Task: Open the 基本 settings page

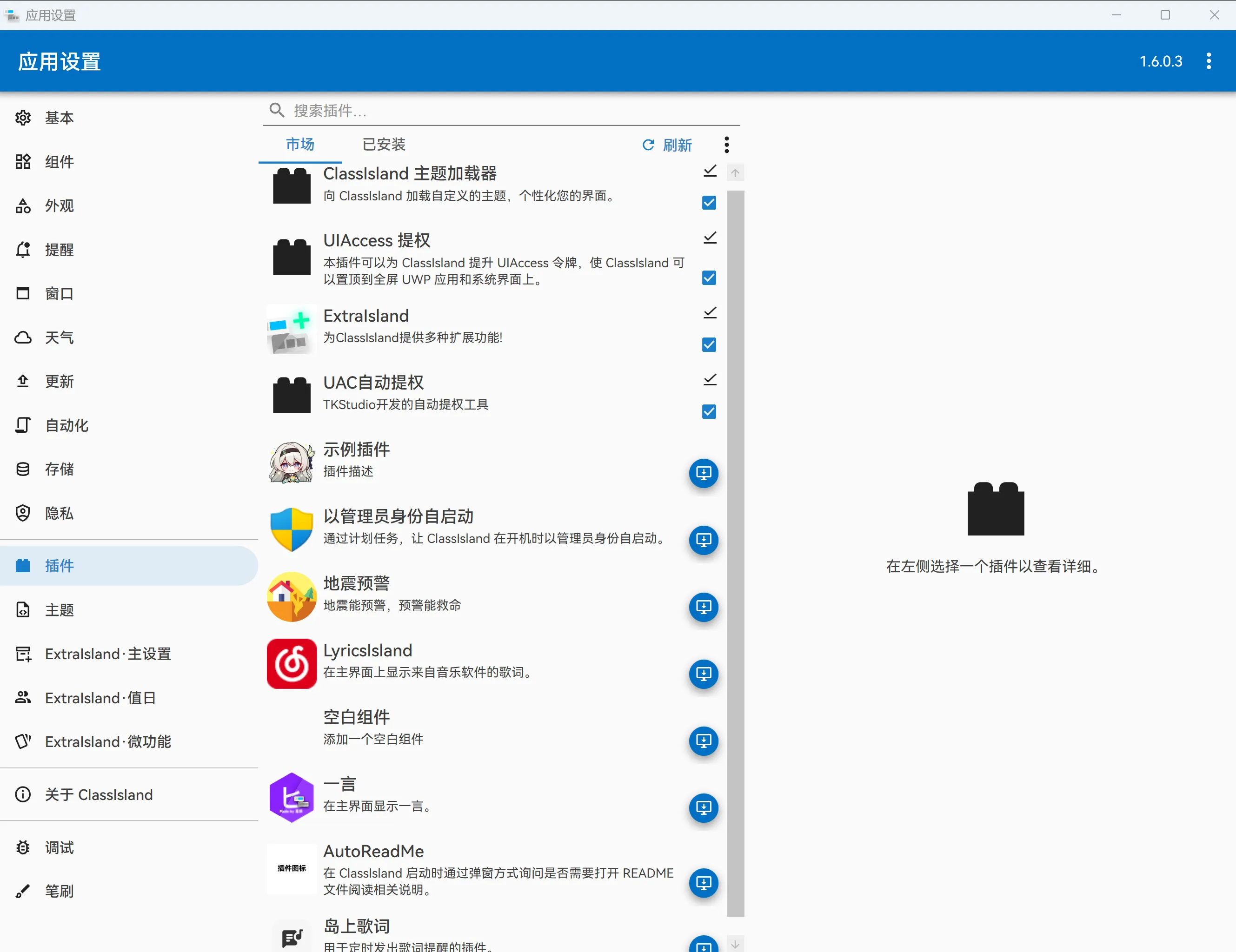Action: point(129,118)
